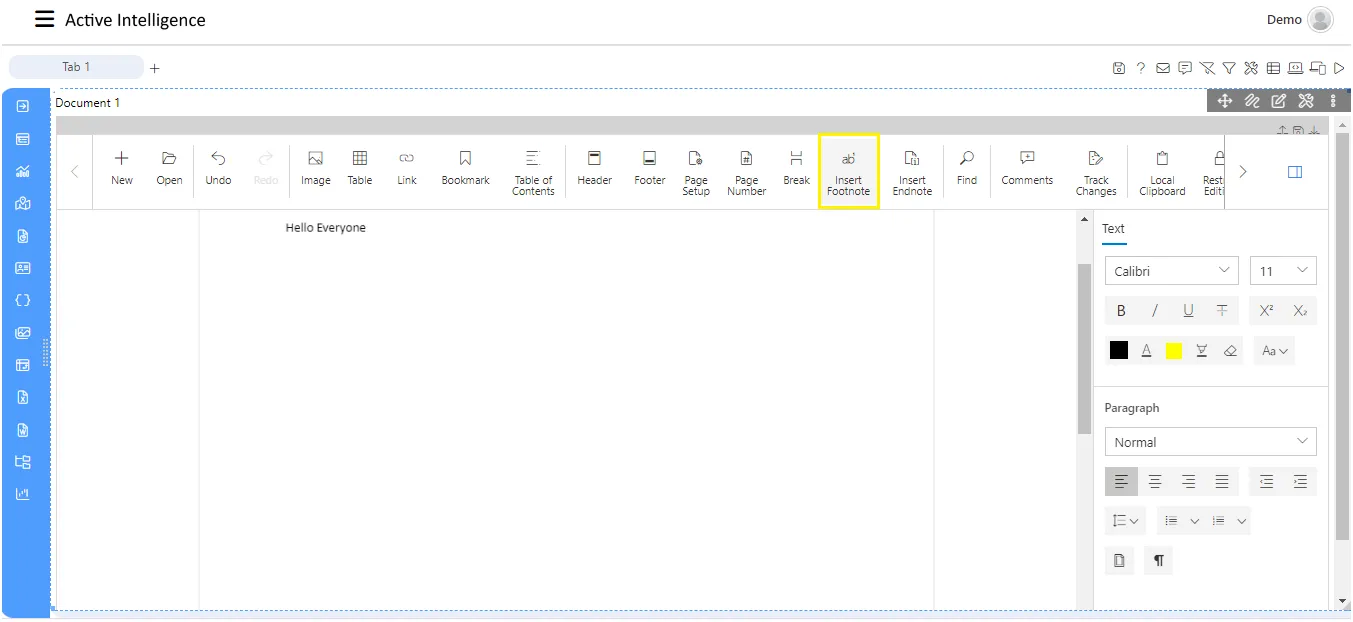Click the Break toolbar button

[x=796, y=168]
